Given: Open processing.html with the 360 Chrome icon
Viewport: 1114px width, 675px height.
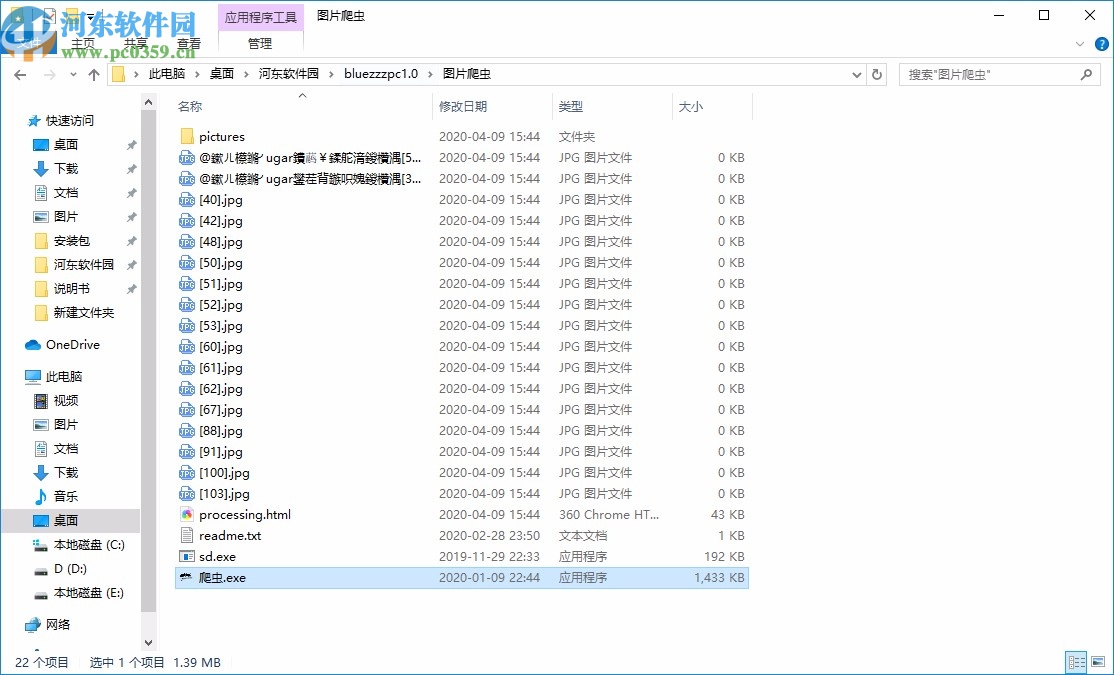Looking at the screenshot, I should (189, 514).
